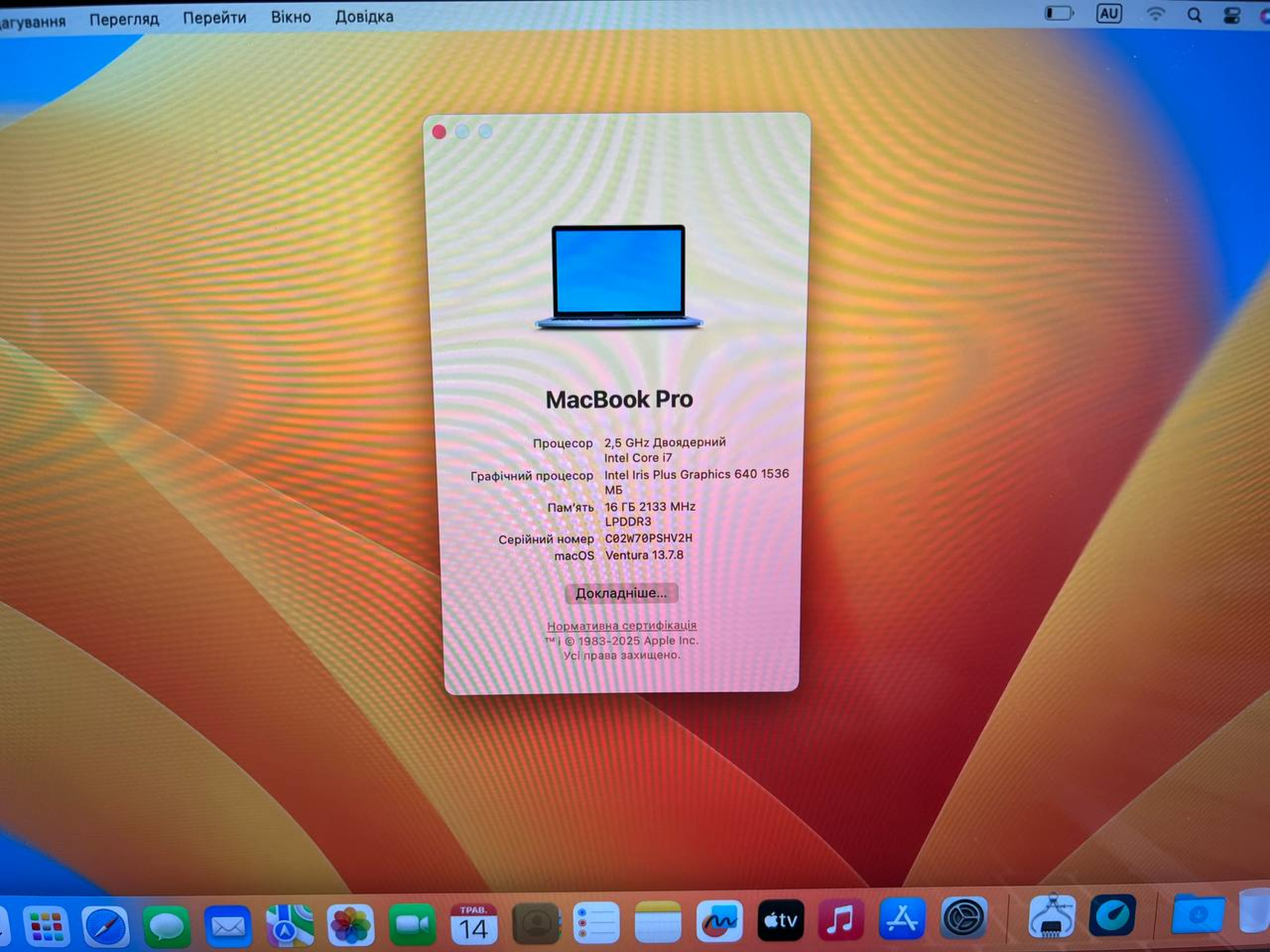
Task: Open the AU input source menu
Action: pos(1109,14)
